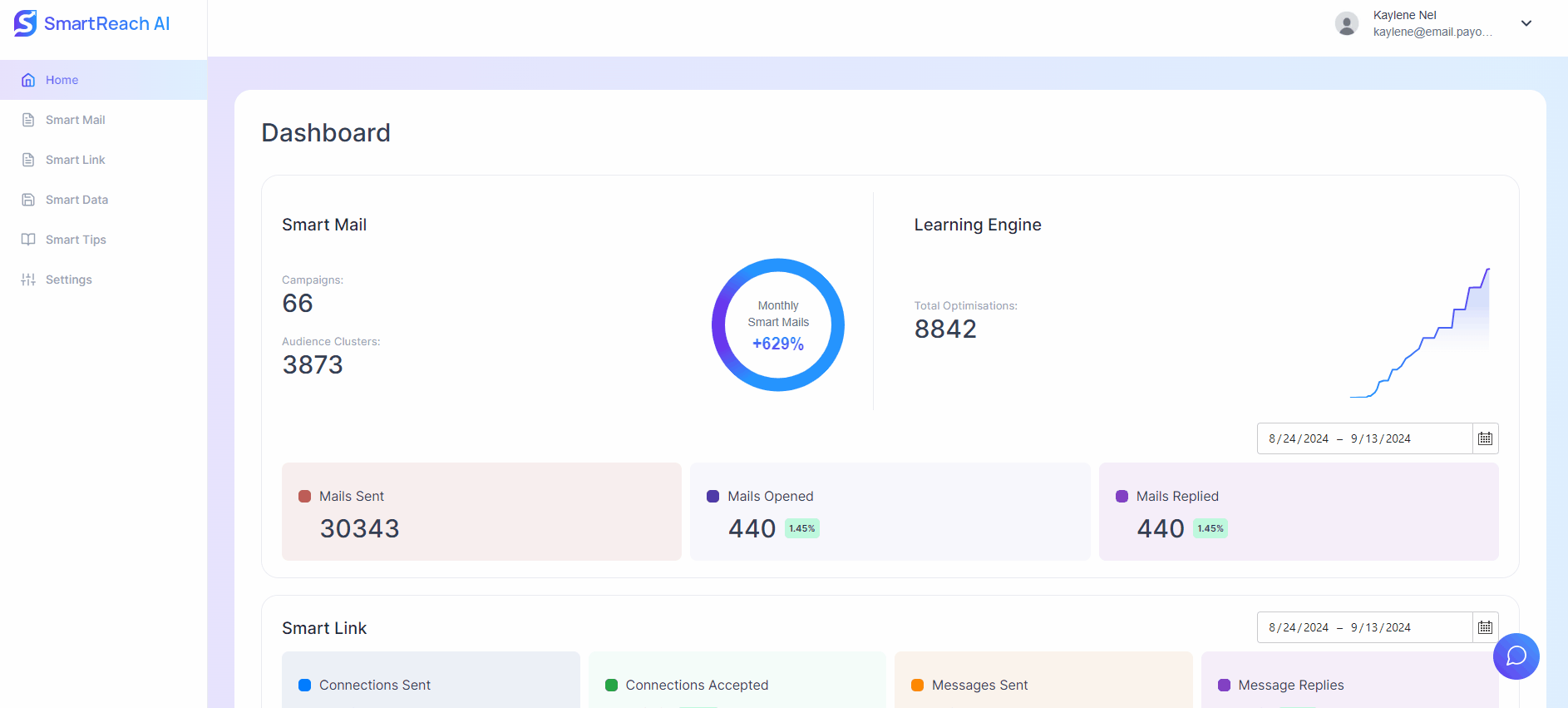
Task: Click the Connections Sent blue color dot
Action: pyautogui.click(x=304, y=685)
